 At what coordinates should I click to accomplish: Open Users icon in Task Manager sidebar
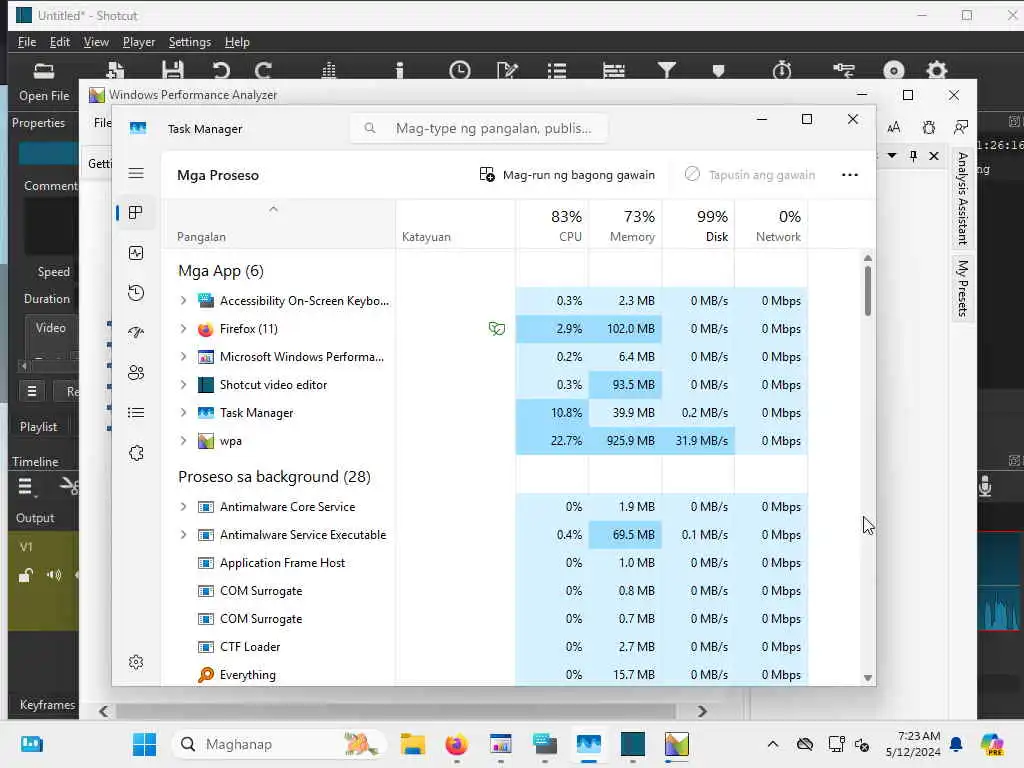point(136,373)
